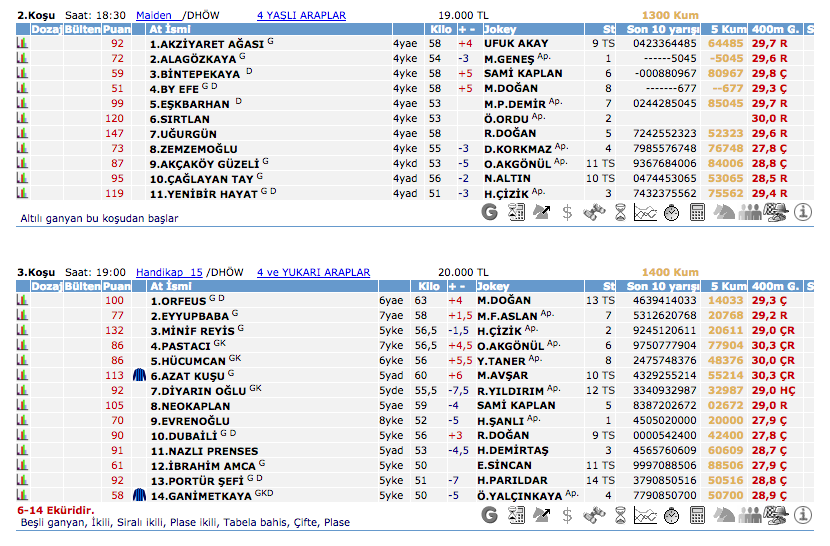
Task: Click the stopwatch icon under race 2
Action: coord(671,212)
